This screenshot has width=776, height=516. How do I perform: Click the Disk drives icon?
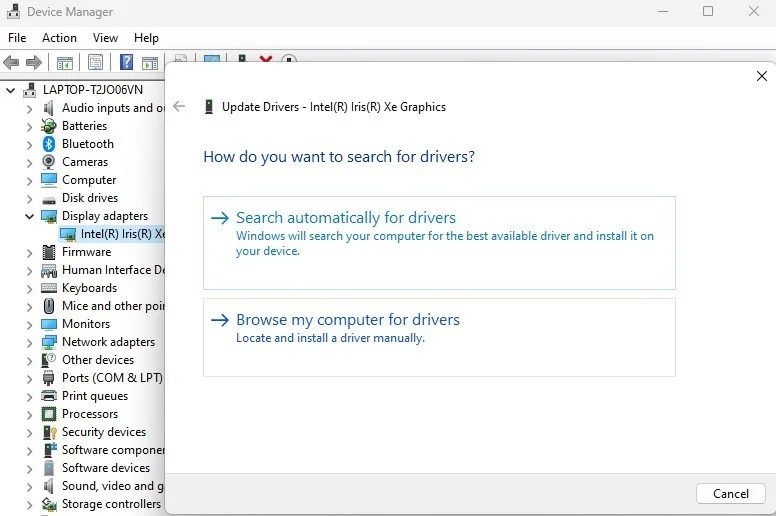click(48, 200)
